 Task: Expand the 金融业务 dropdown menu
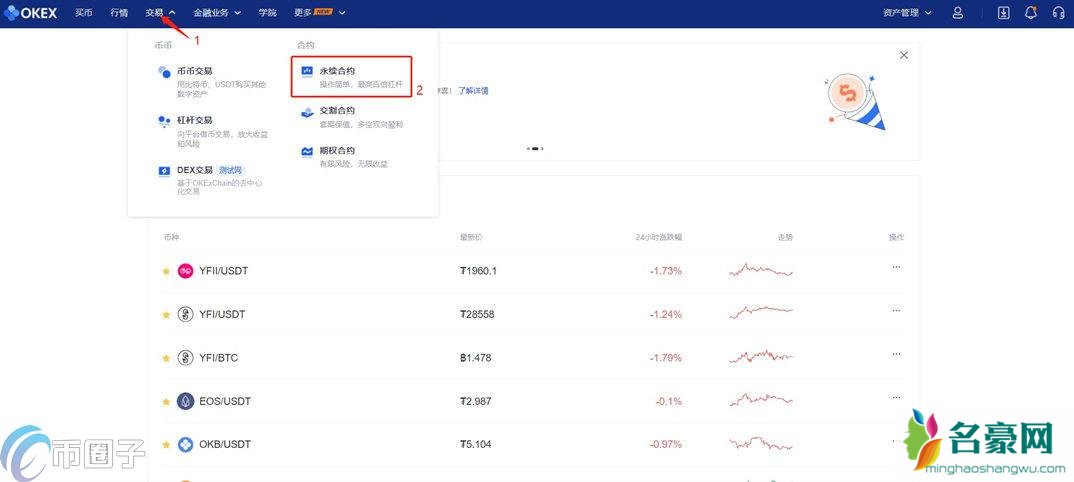(x=217, y=13)
